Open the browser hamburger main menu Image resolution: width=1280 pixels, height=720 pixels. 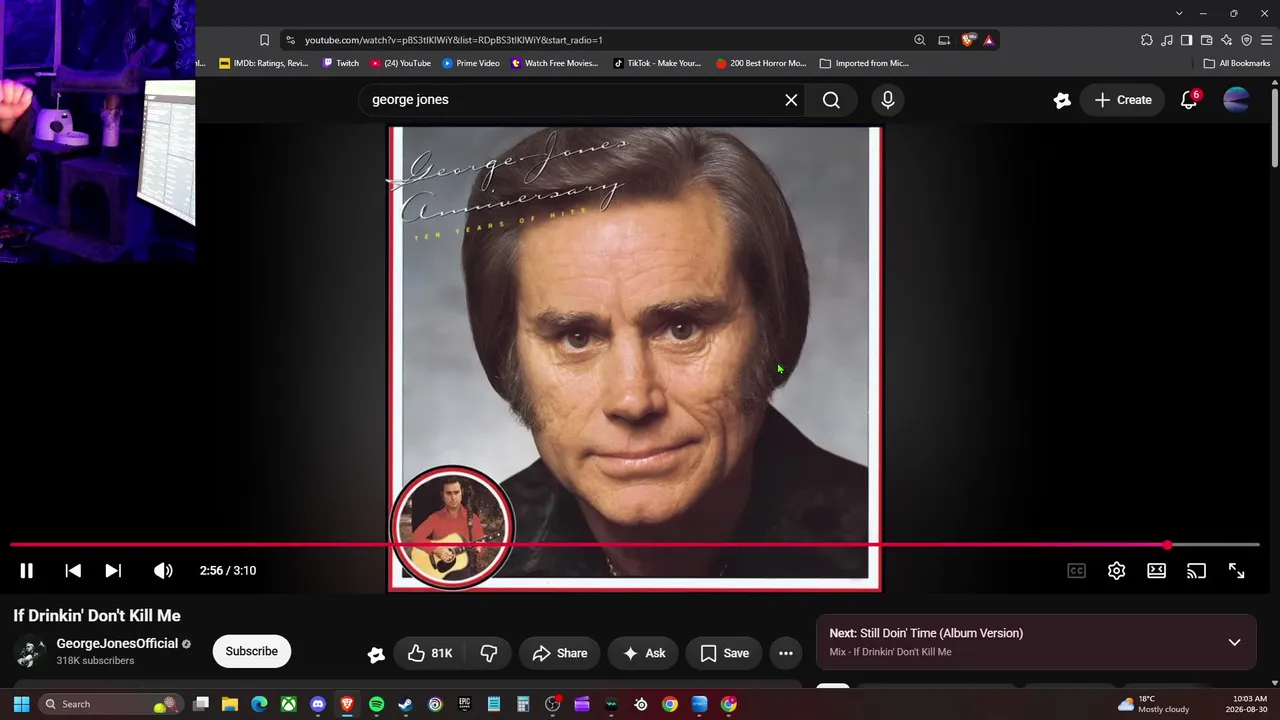click(x=1266, y=40)
